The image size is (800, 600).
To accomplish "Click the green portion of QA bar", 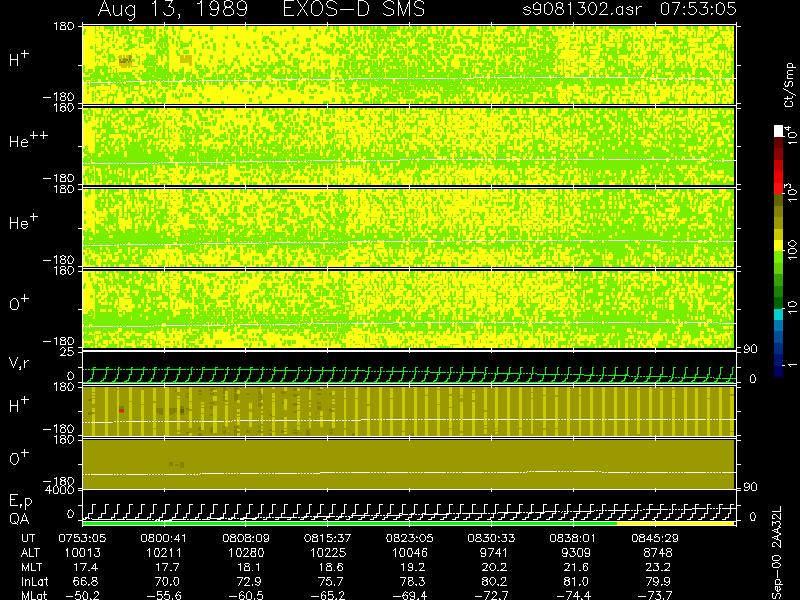I will coord(349,523).
